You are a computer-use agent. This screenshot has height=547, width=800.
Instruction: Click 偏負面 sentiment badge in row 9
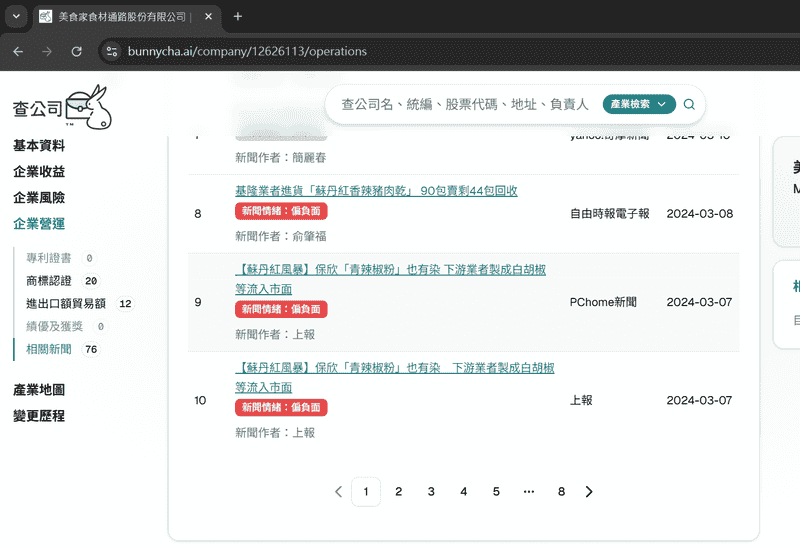coord(281,309)
